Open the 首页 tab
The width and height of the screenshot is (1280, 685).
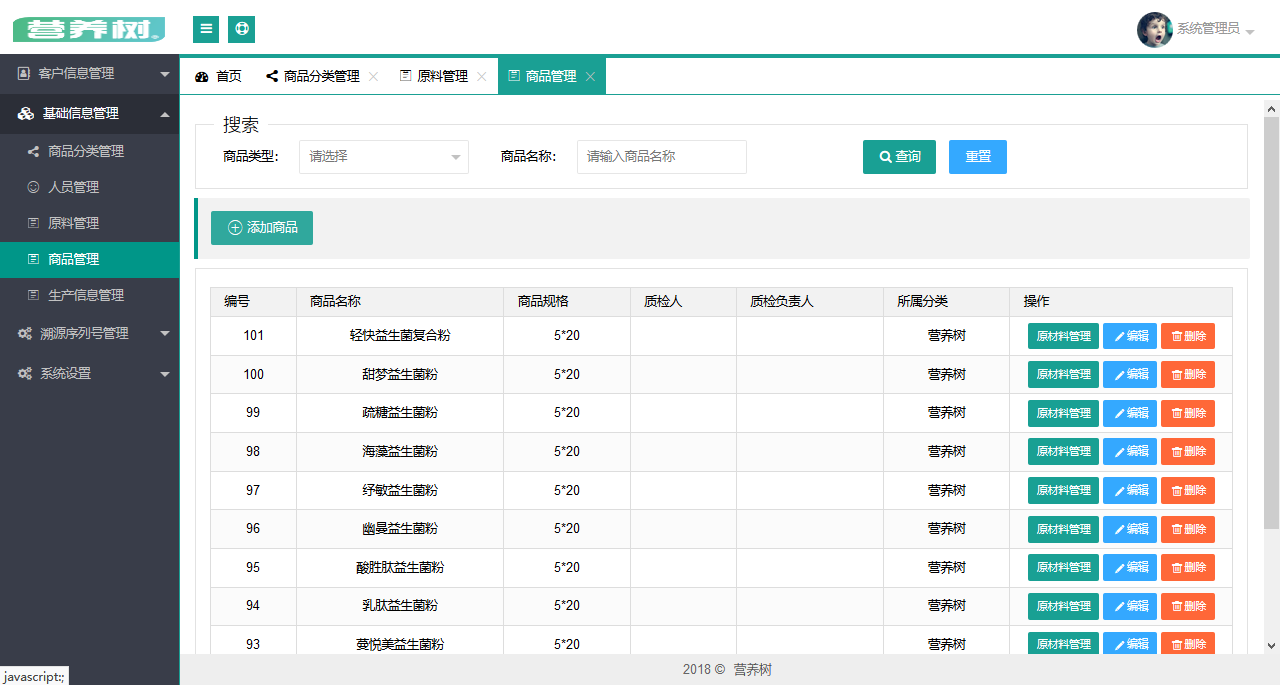(219, 77)
